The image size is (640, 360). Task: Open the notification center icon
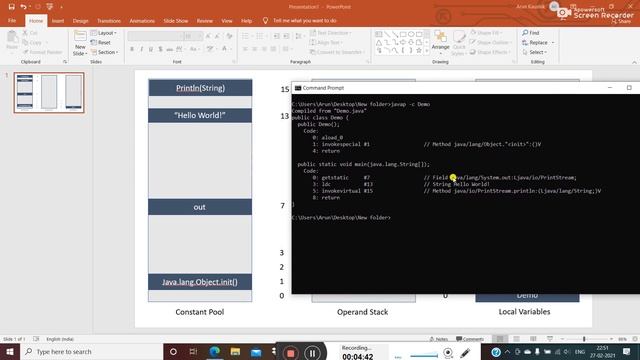[x=627, y=351]
